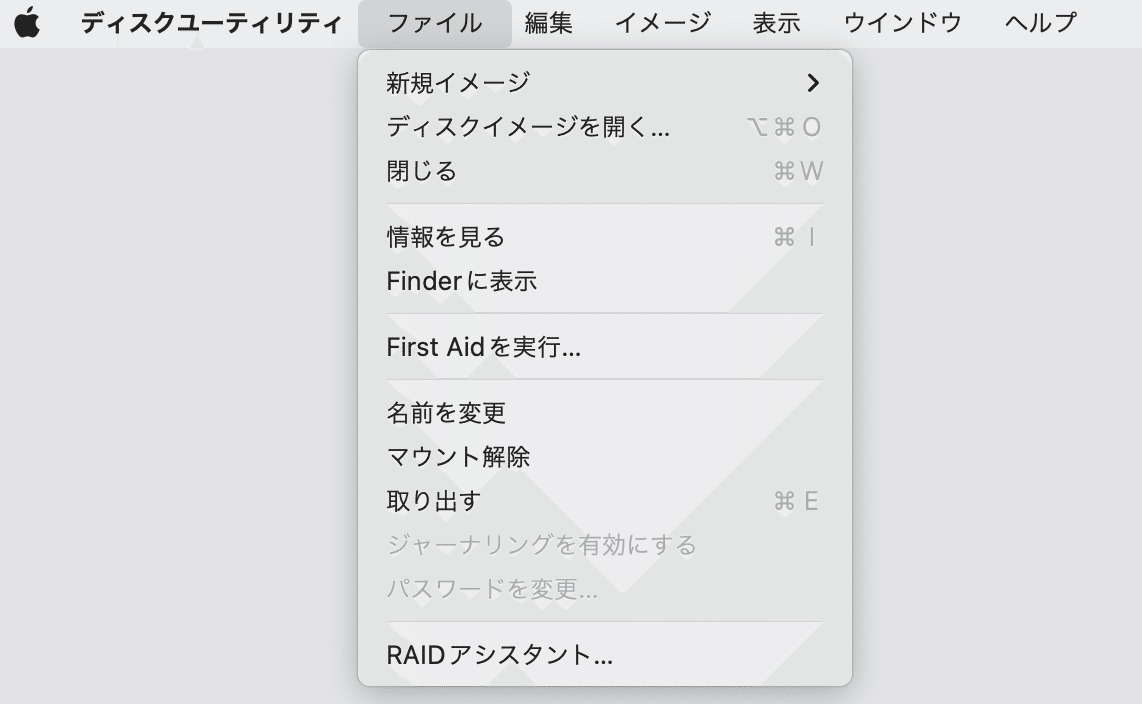Open the ディスクユーティリティ application menu
The image size is (1142, 704).
click(x=211, y=23)
